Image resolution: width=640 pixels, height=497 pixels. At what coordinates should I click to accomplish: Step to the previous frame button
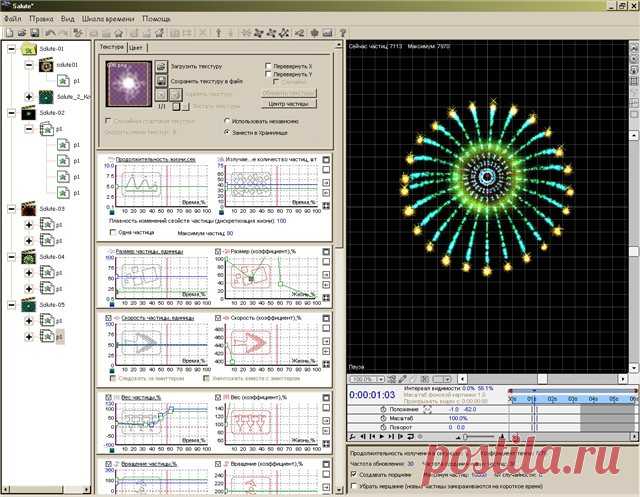click(x=363, y=437)
